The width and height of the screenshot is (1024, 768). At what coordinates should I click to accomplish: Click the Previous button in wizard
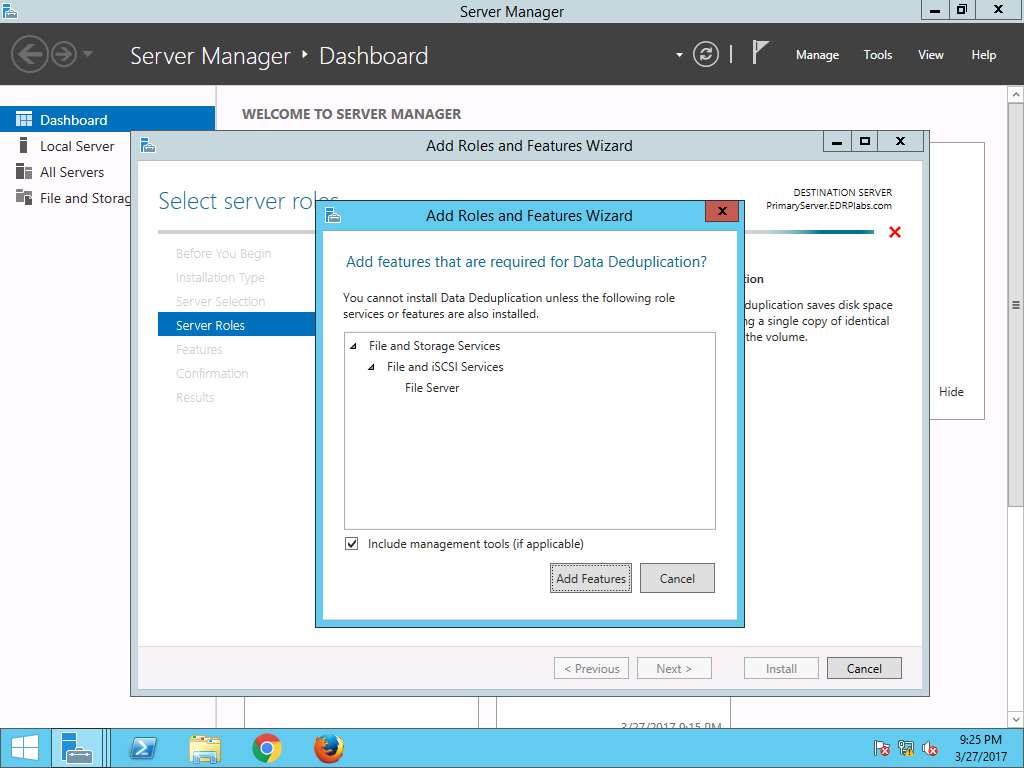(x=592, y=669)
